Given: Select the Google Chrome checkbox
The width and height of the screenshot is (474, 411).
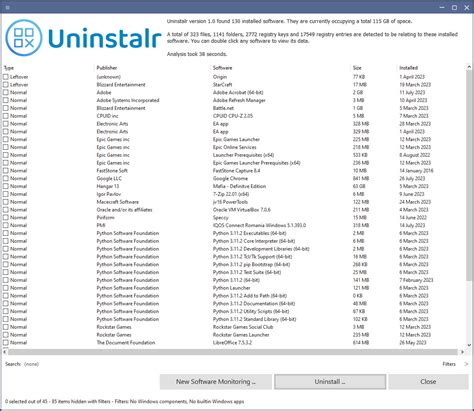Looking at the screenshot, I should pyautogui.click(x=6, y=178).
